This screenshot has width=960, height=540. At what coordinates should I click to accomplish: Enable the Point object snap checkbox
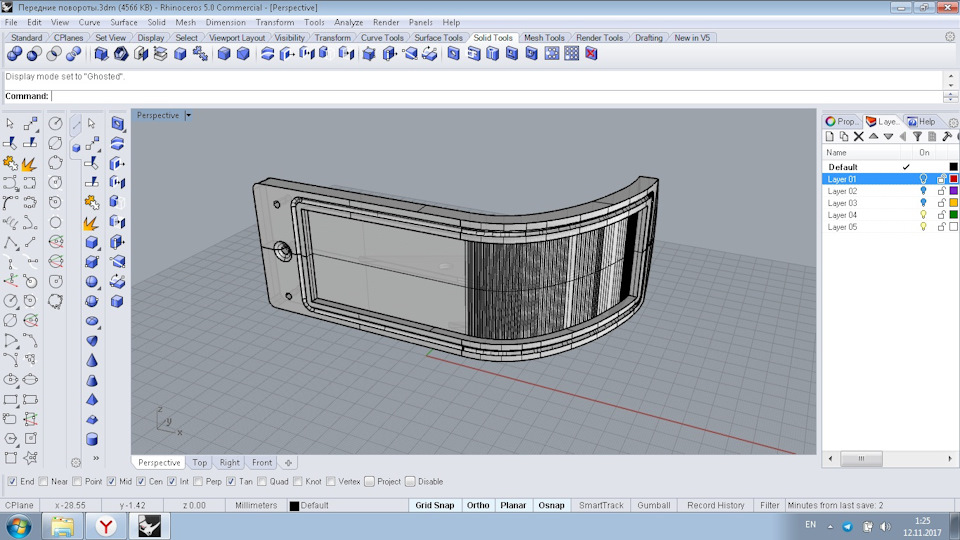[77, 481]
